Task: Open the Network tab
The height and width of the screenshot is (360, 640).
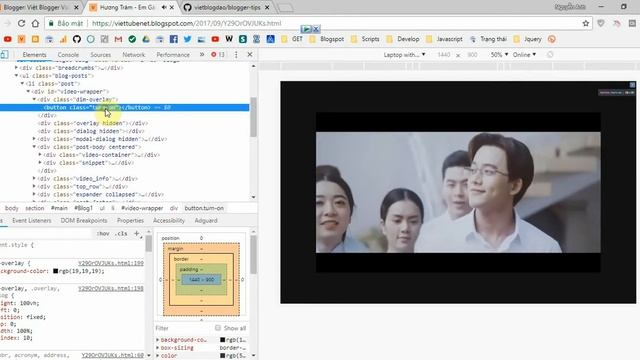Action: [x=133, y=55]
